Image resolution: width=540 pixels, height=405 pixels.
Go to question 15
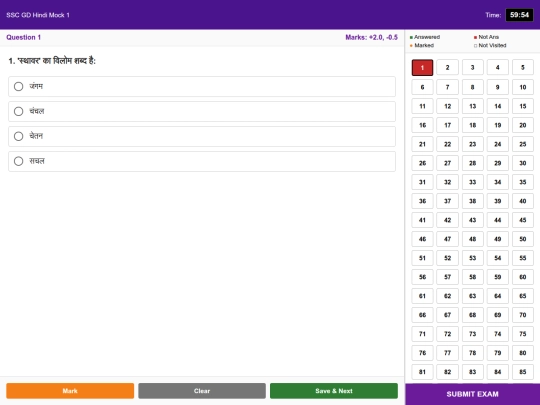click(x=523, y=106)
